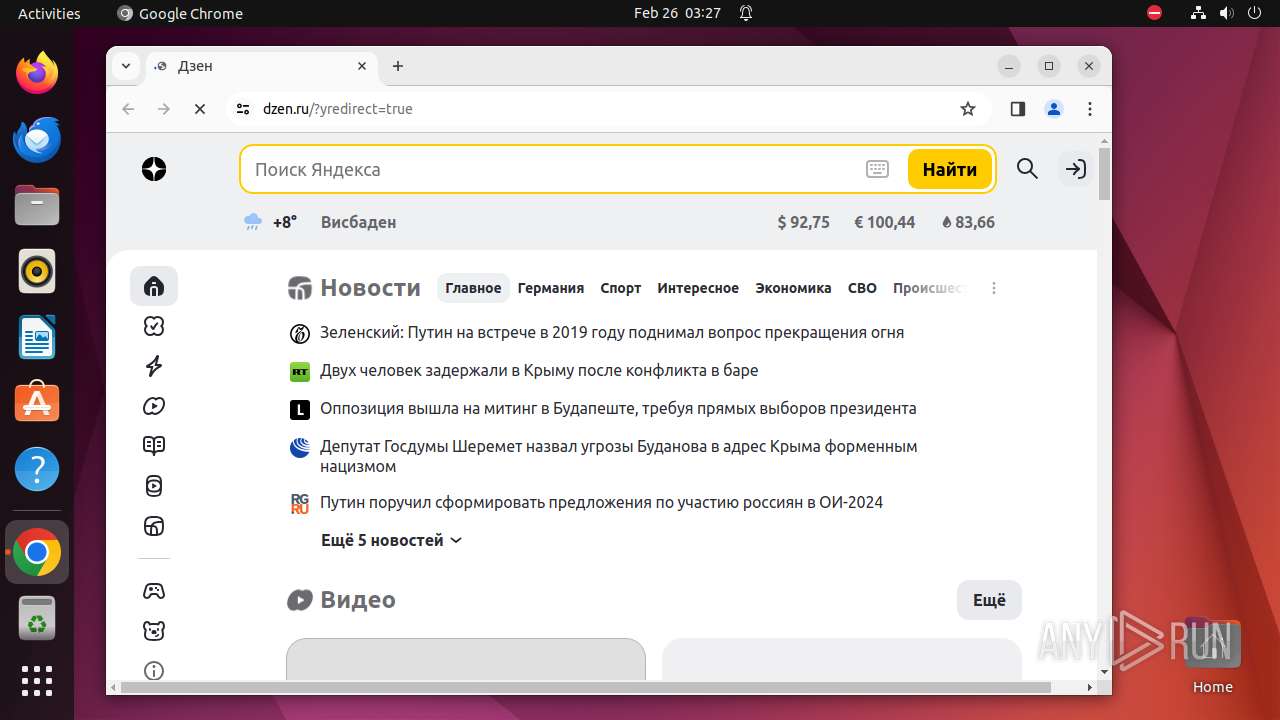1280x720 pixels.
Task: Click the oil price 83,66
Action: pos(968,222)
